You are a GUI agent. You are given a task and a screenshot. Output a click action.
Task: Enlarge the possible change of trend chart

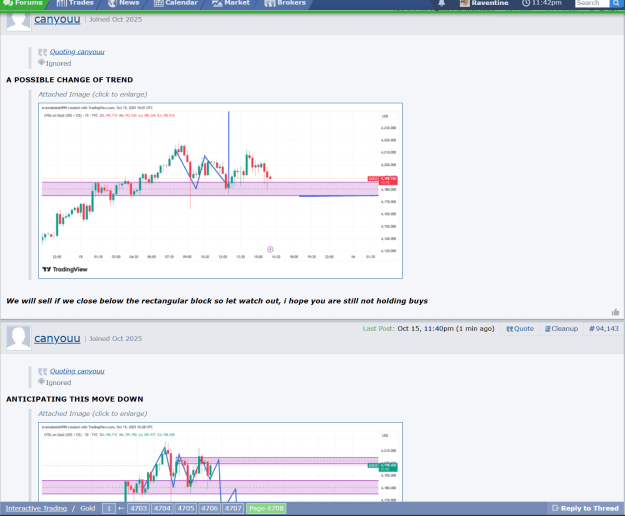tap(220, 190)
